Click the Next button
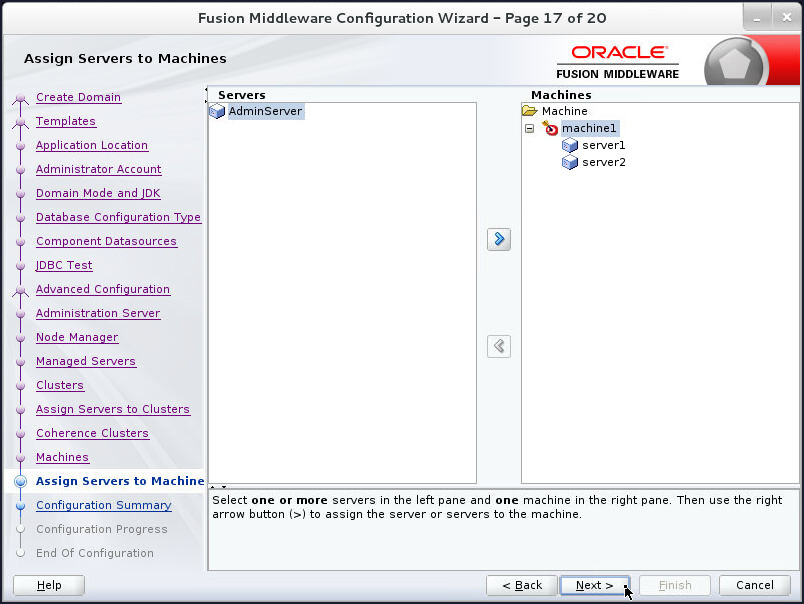804x604 pixels. coord(592,585)
